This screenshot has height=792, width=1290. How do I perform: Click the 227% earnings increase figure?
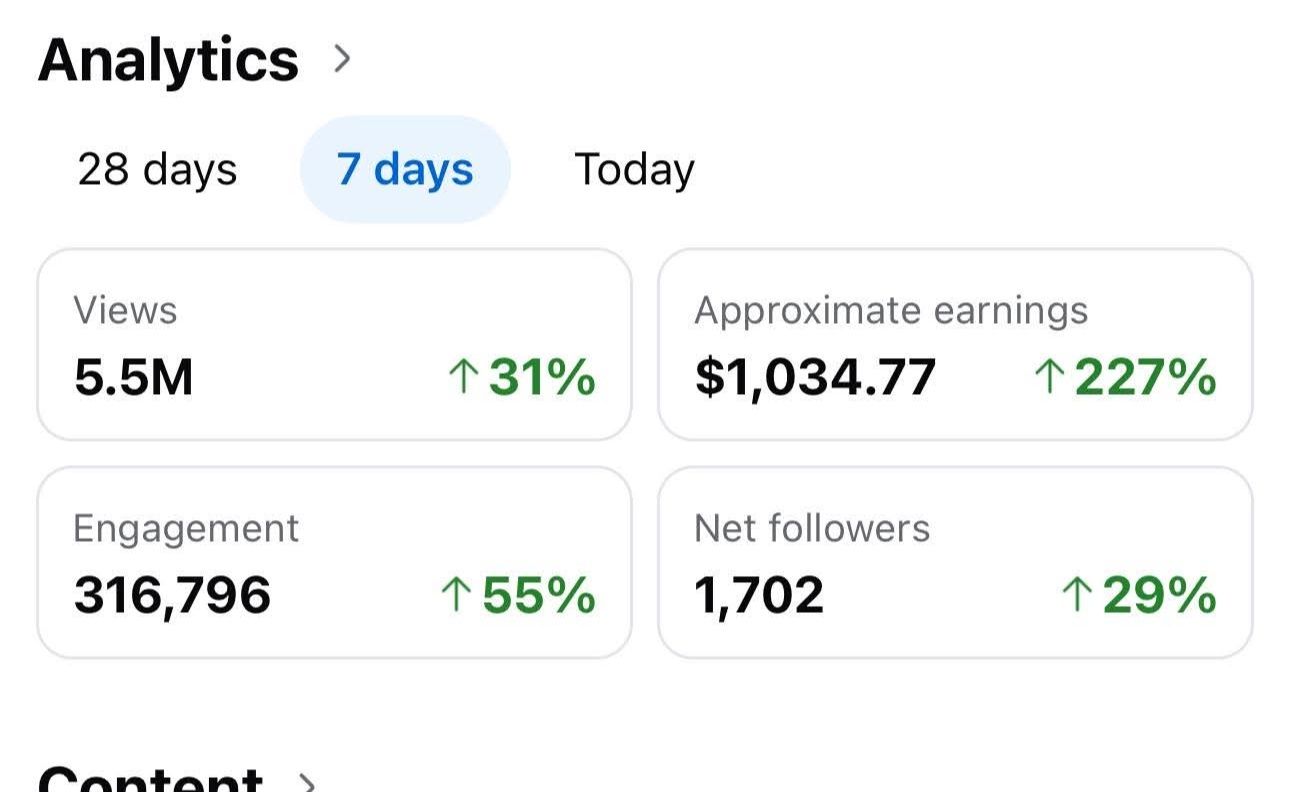[1145, 378]
